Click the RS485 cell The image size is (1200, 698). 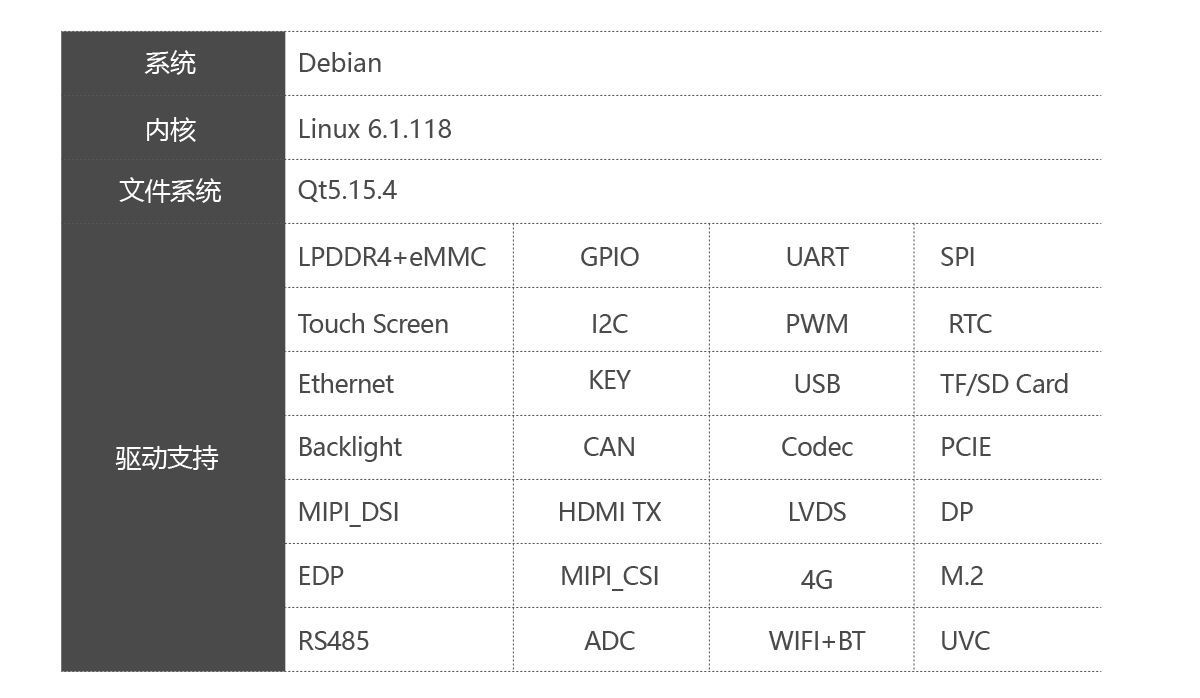coord(334,641)
